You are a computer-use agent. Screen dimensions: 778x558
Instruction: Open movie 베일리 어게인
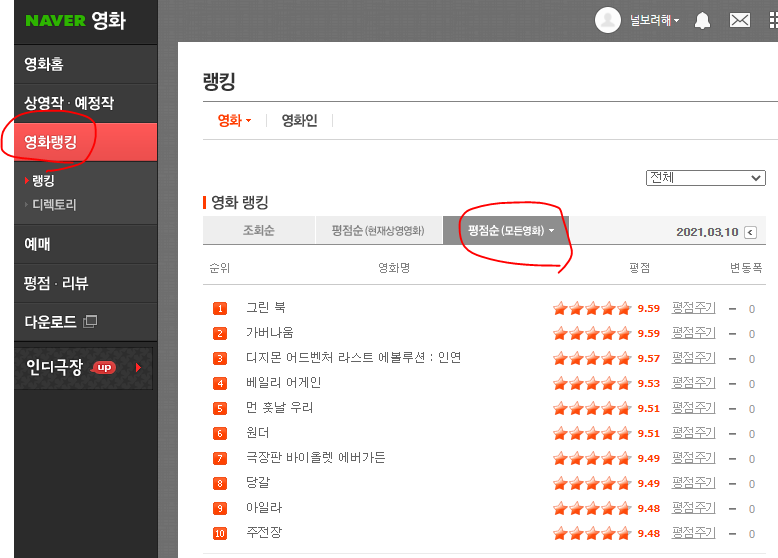(283, 382)
